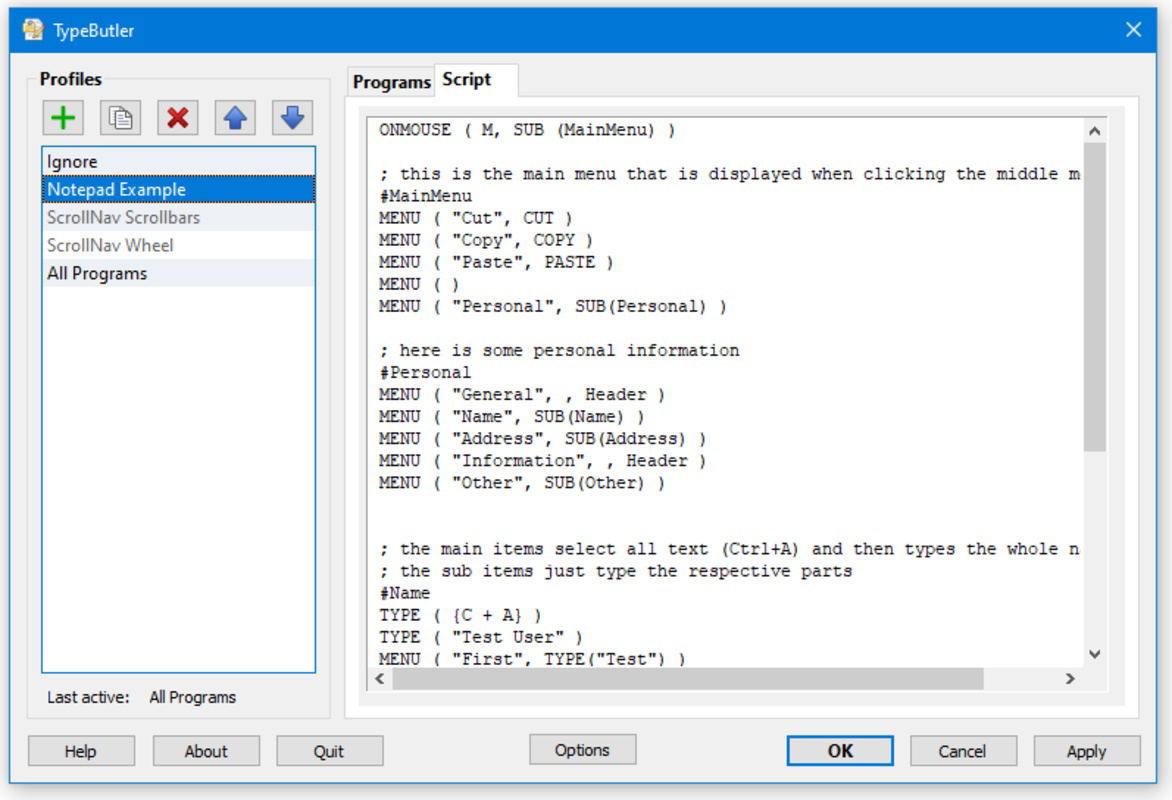Click the Last active All Programs value
1172x800 pixels.
[x=193, y=698]
